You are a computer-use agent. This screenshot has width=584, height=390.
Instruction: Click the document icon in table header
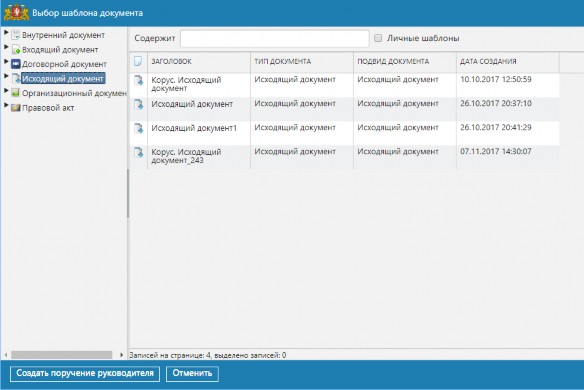point(138,61)
